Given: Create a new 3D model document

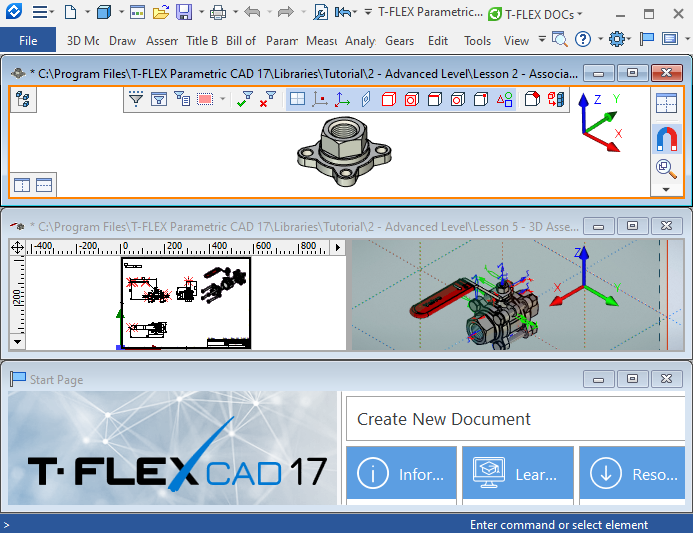Looking at the screenshot, I should pos(103,12).
